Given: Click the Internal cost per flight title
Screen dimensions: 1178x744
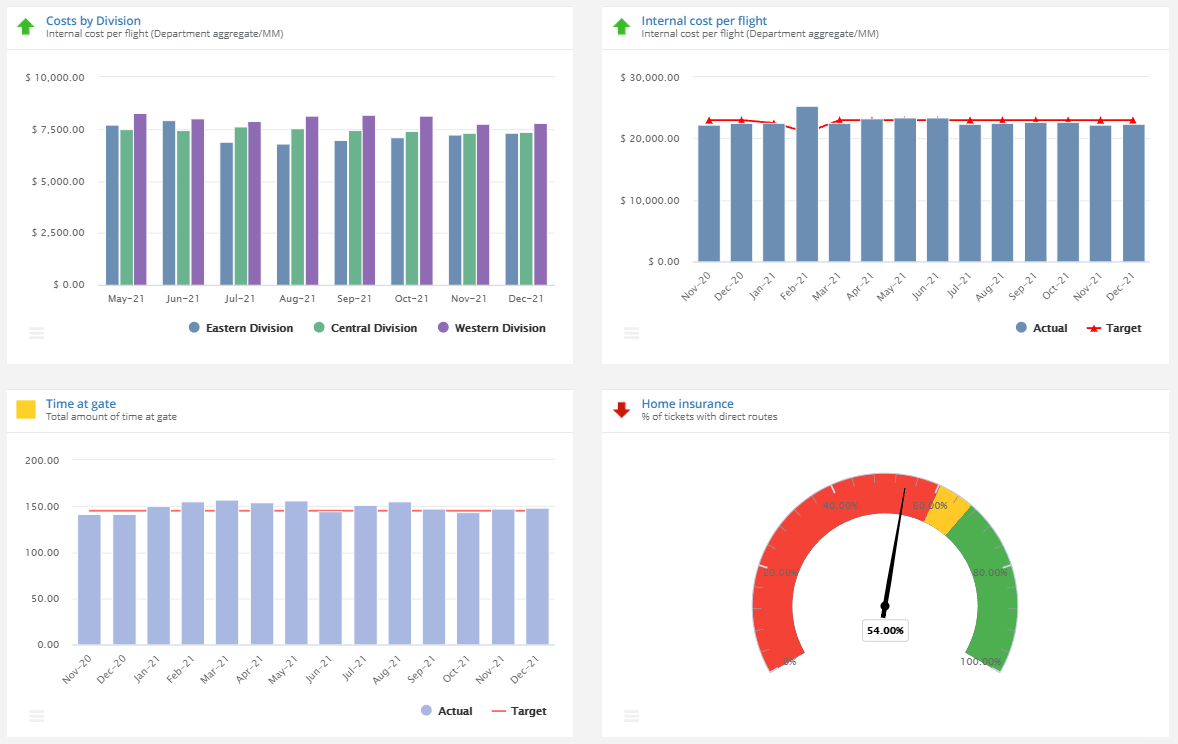Looking at the screenshot, I should point(707,20).
